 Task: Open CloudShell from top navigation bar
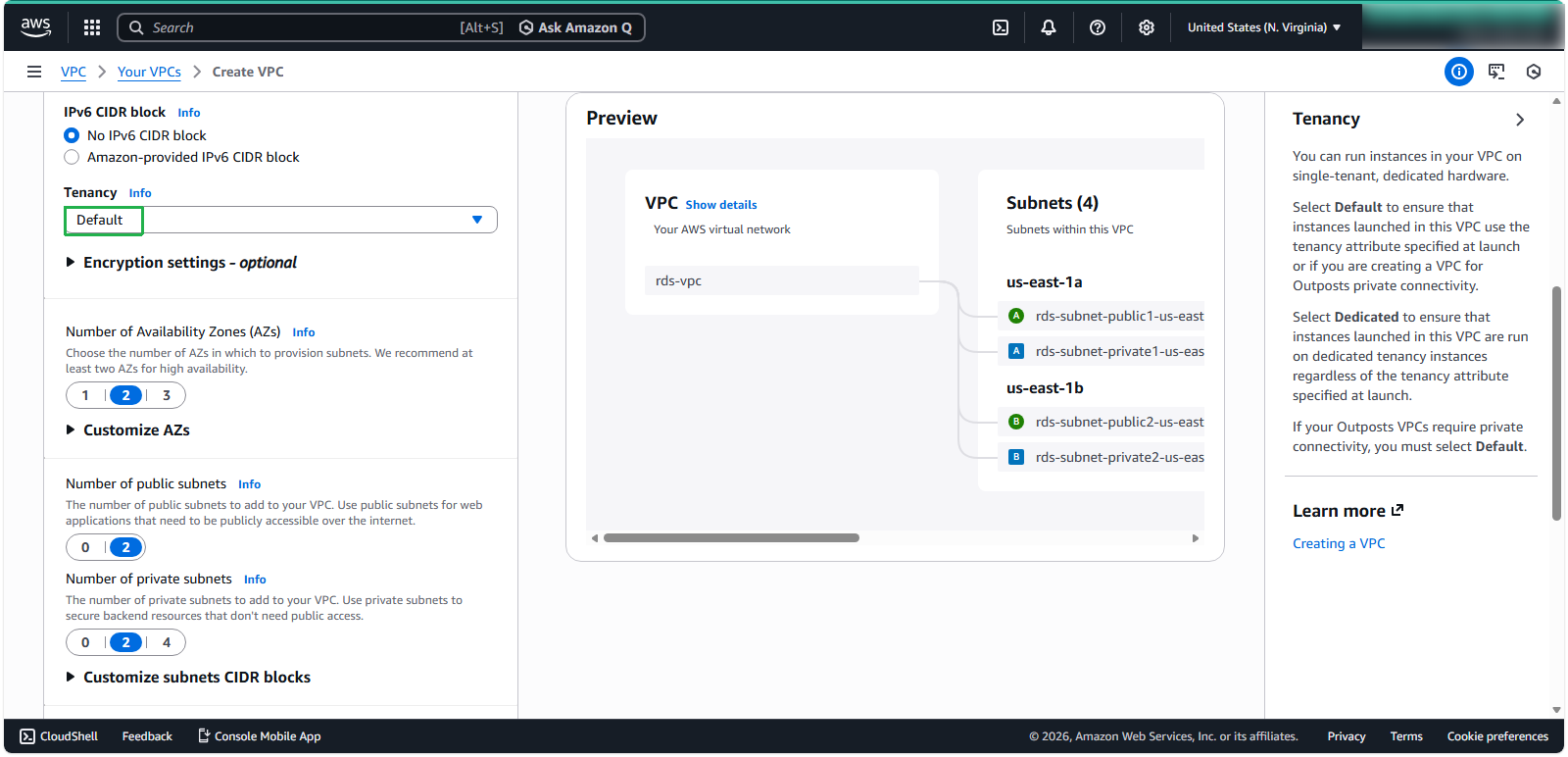[x=1001, y=27]
